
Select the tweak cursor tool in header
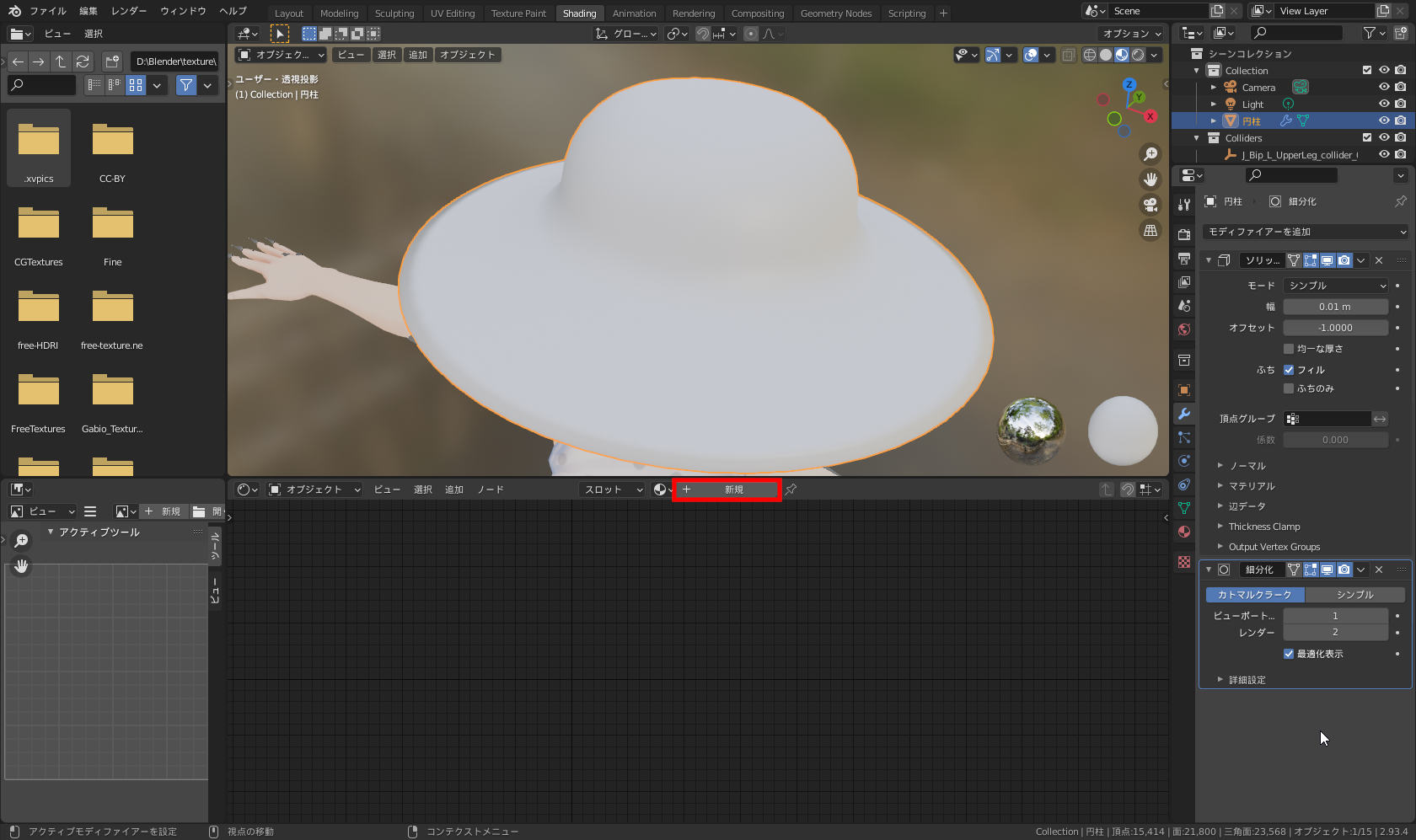coord(280,34)
